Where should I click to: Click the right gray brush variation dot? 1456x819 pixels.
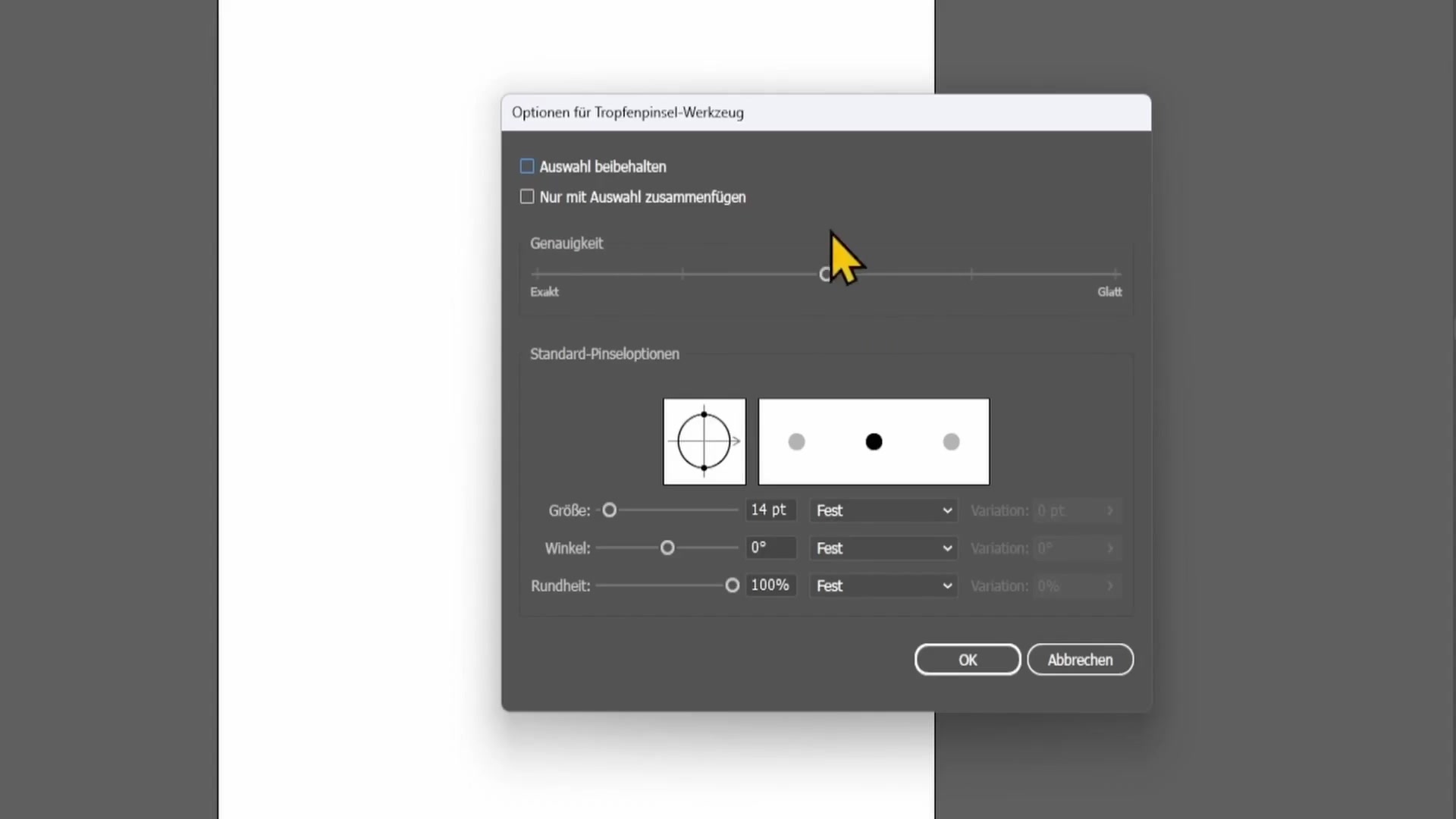(x=951, y=441)
